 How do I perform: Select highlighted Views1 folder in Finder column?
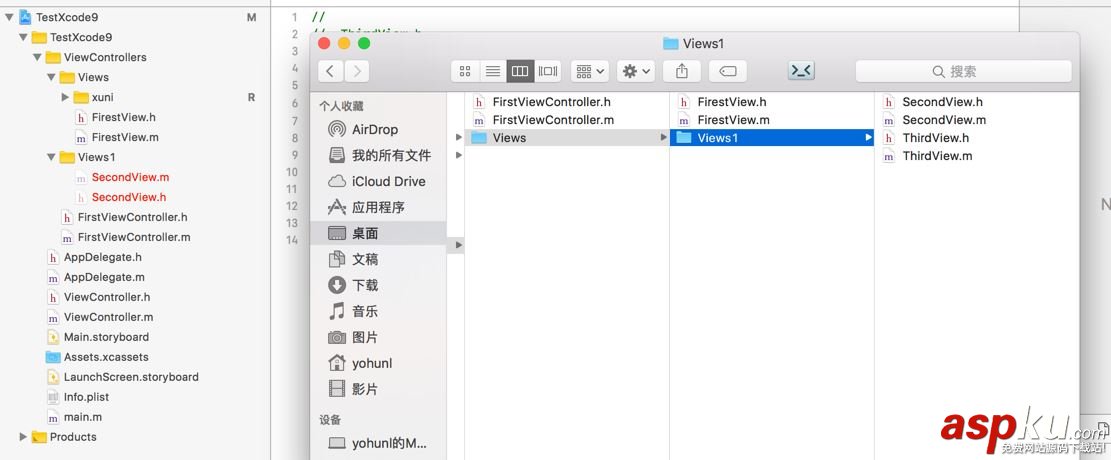(x=772, y=138)
